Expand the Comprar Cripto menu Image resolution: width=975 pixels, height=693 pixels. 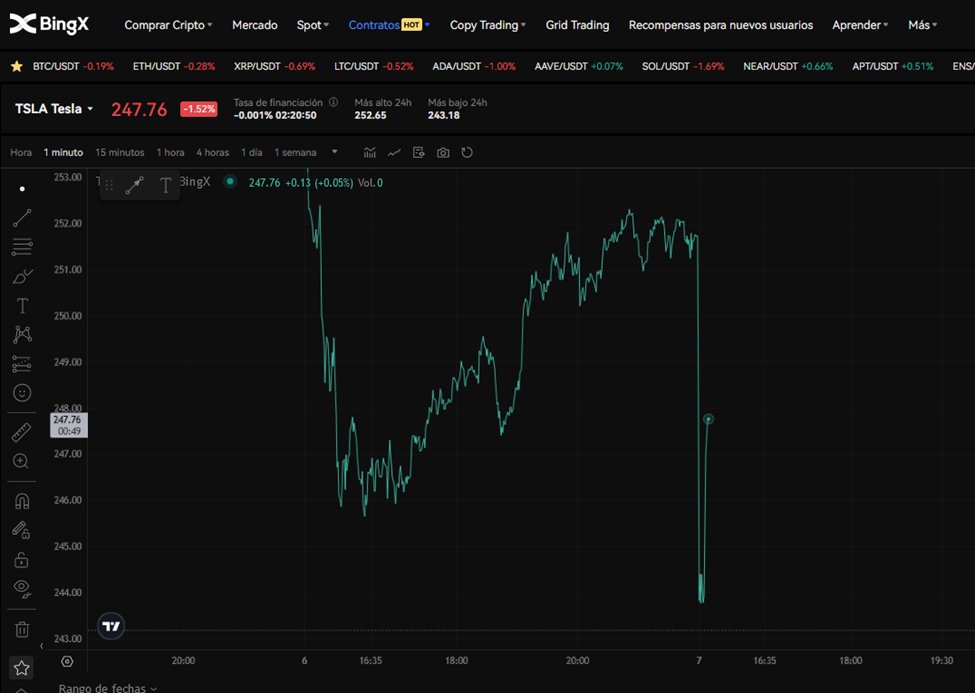click(x=168, y=25)
